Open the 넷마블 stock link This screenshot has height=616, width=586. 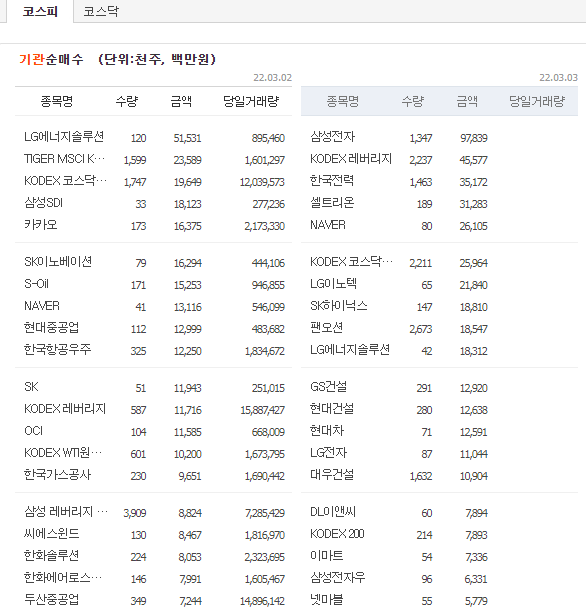[x=326, y=600]
